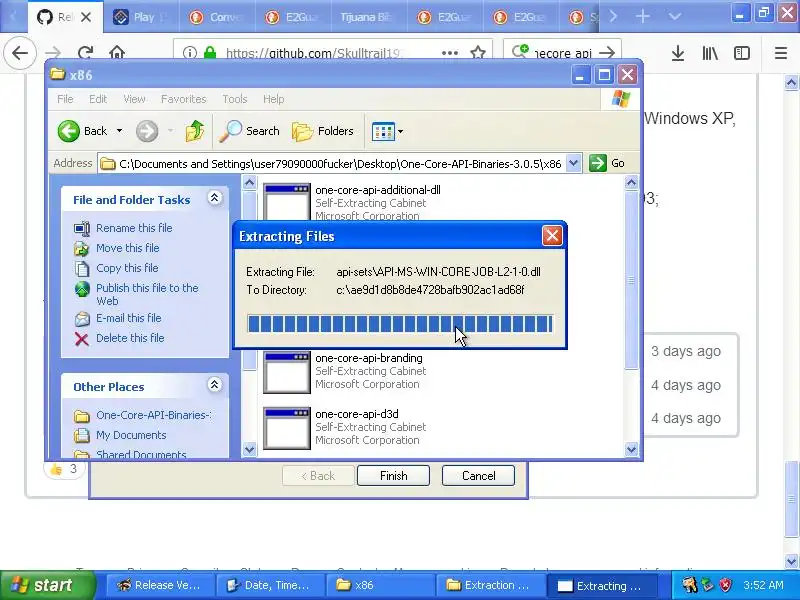Switch to Tijuana Firefox tab
This screenshot has height=600, width=800.
pos(368,17)
